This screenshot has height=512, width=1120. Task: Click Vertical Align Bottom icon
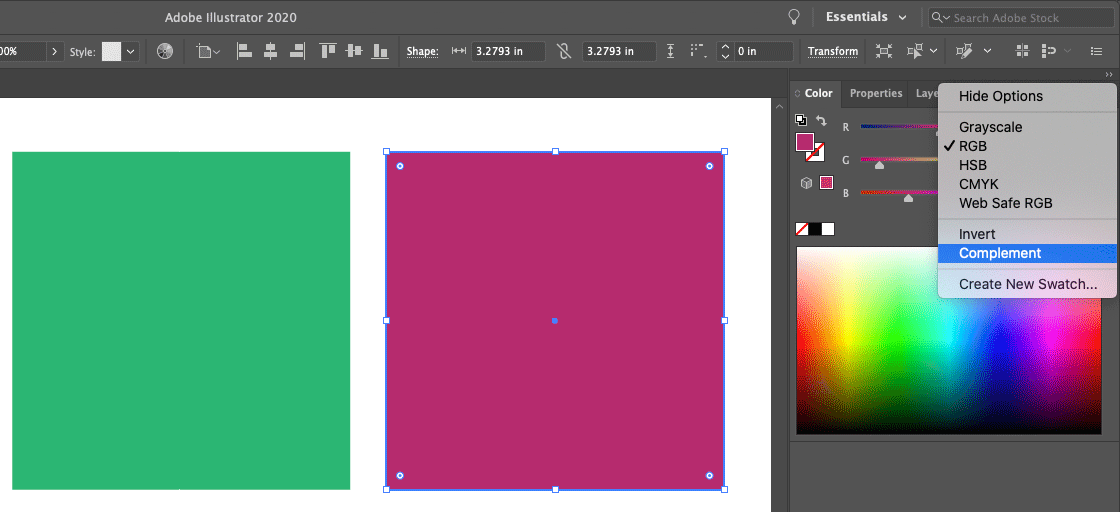380,51
